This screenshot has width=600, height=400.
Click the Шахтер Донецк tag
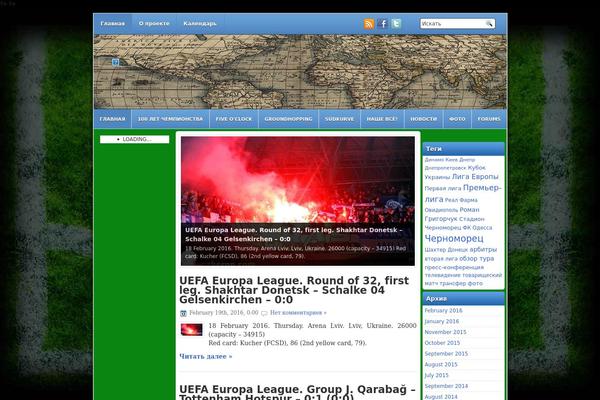(x=446, y=250)
